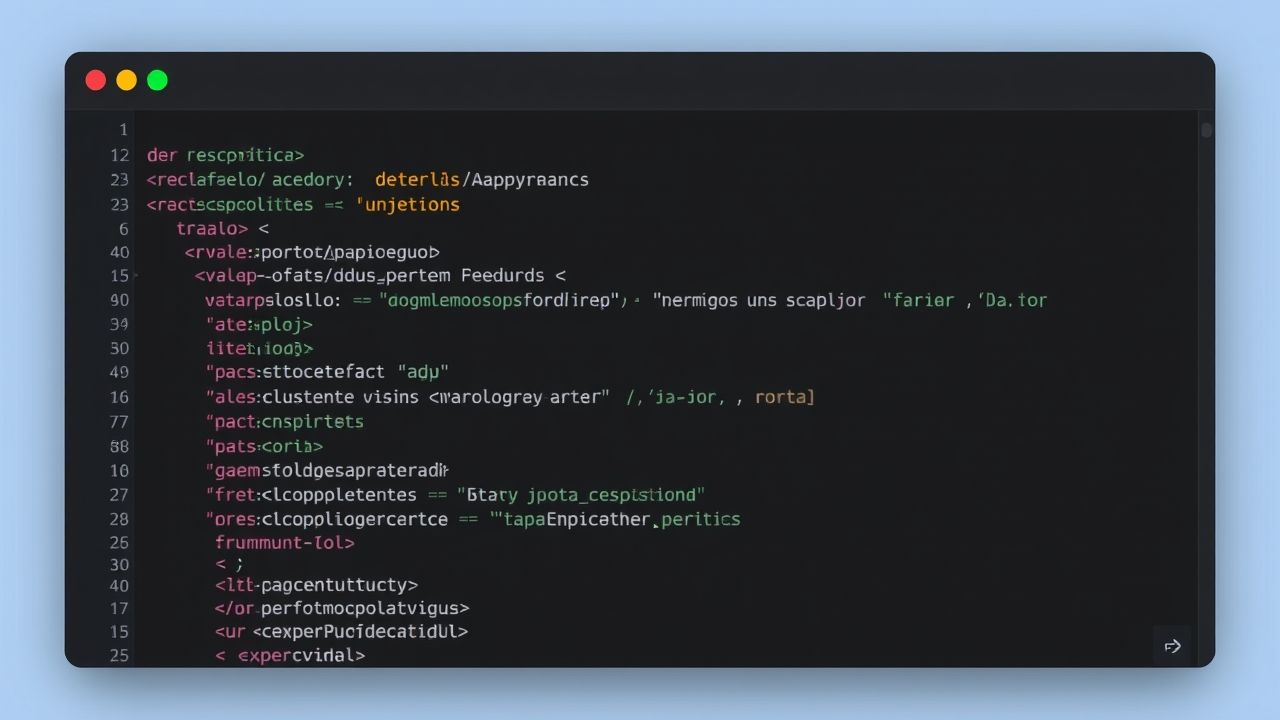Click the code text "der rescpritica>"
The width and height of the screenshot is (1280, 720).
click(x=225, y=155)
